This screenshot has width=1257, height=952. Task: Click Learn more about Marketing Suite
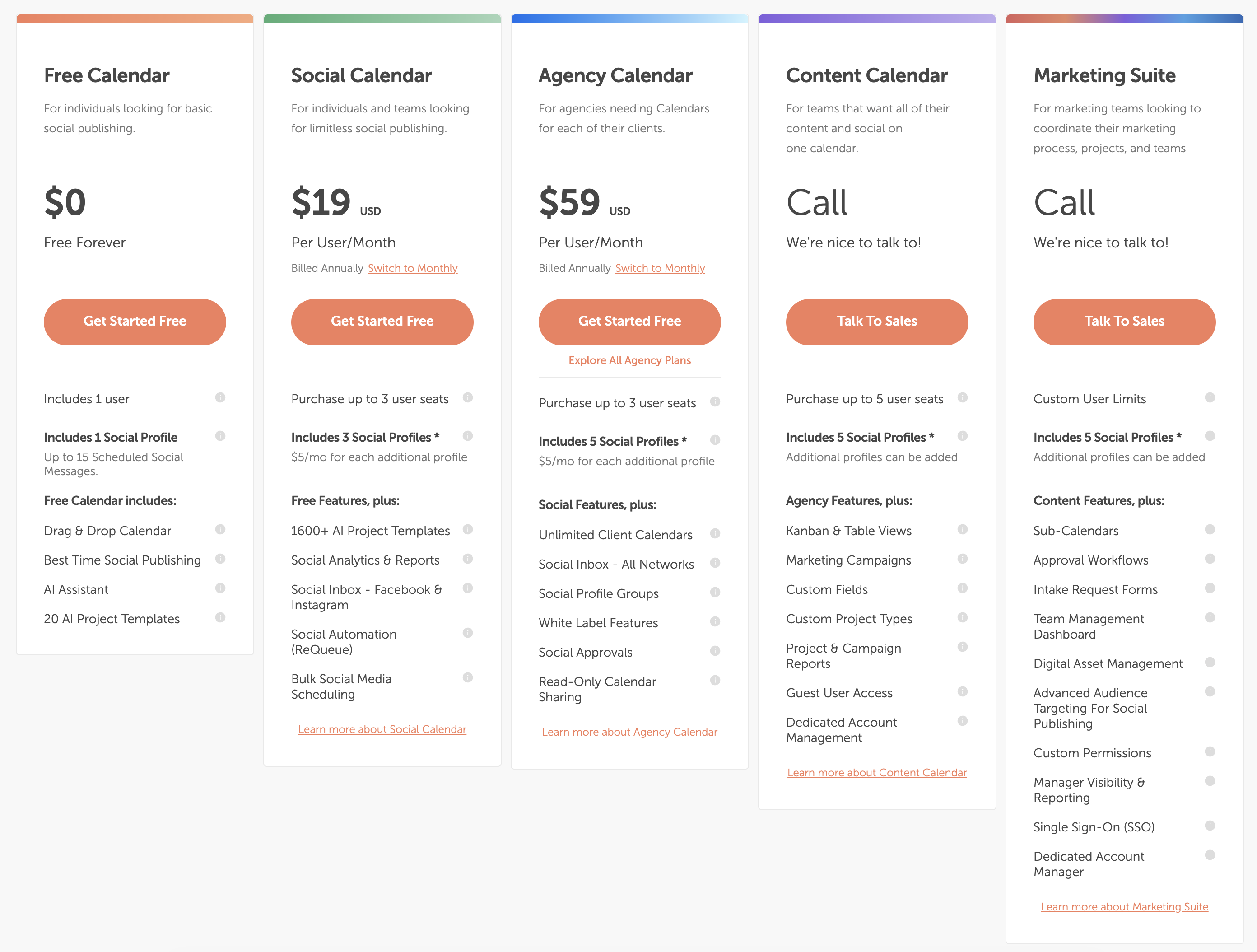(1124, 906)
